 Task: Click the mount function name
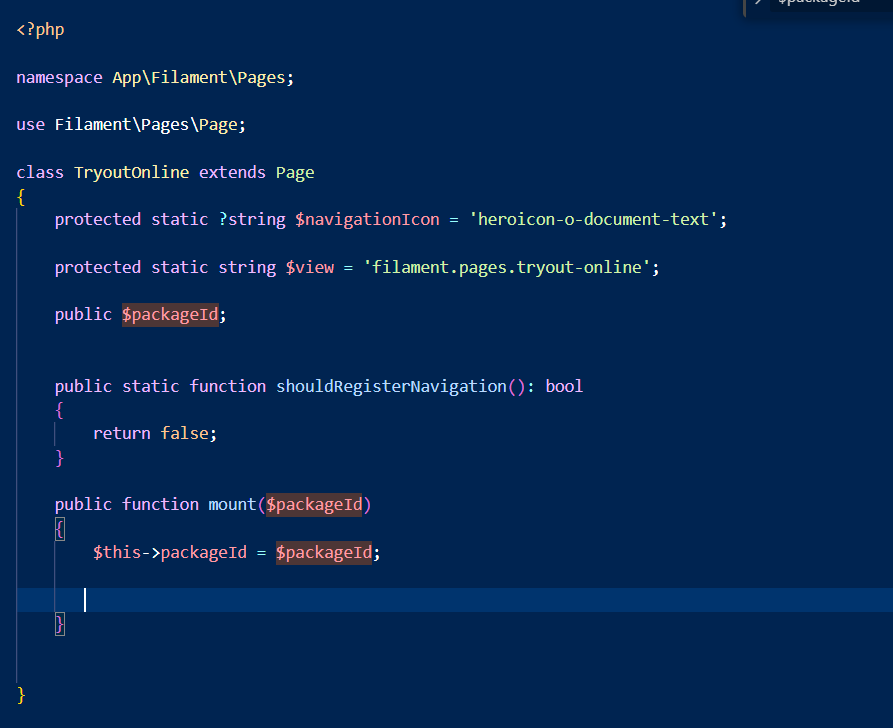point(232,504)
